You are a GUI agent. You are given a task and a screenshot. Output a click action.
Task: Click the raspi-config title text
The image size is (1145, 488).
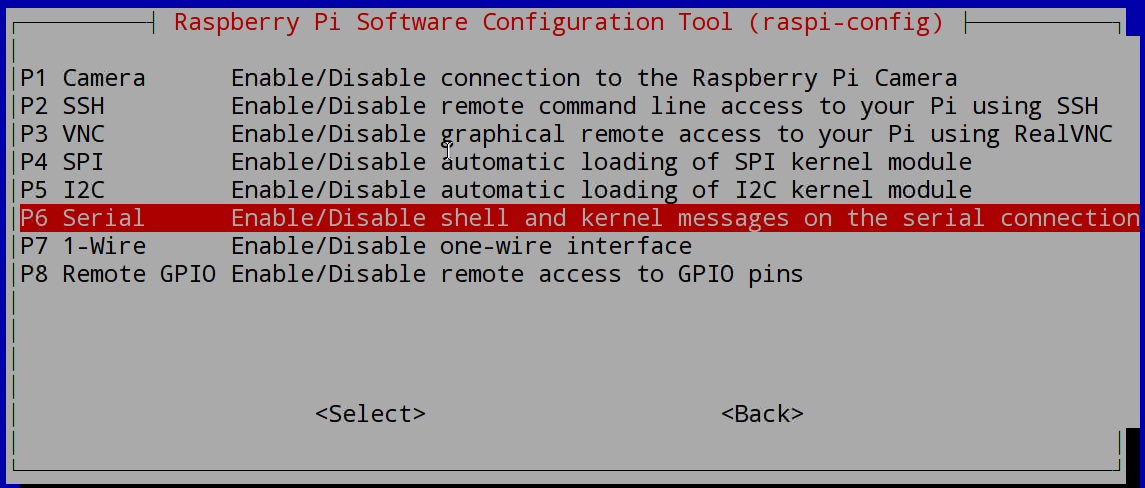[x=559, y=22]
